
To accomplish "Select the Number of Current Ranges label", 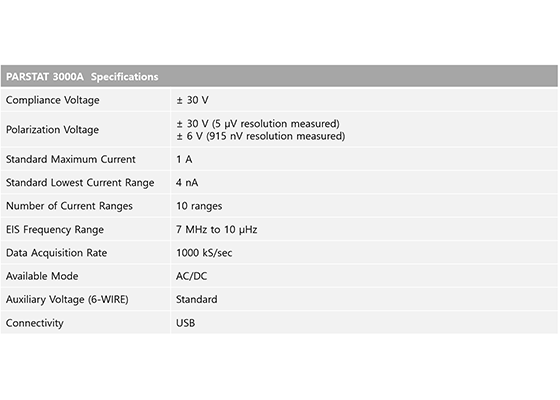I will coord(69,206).
